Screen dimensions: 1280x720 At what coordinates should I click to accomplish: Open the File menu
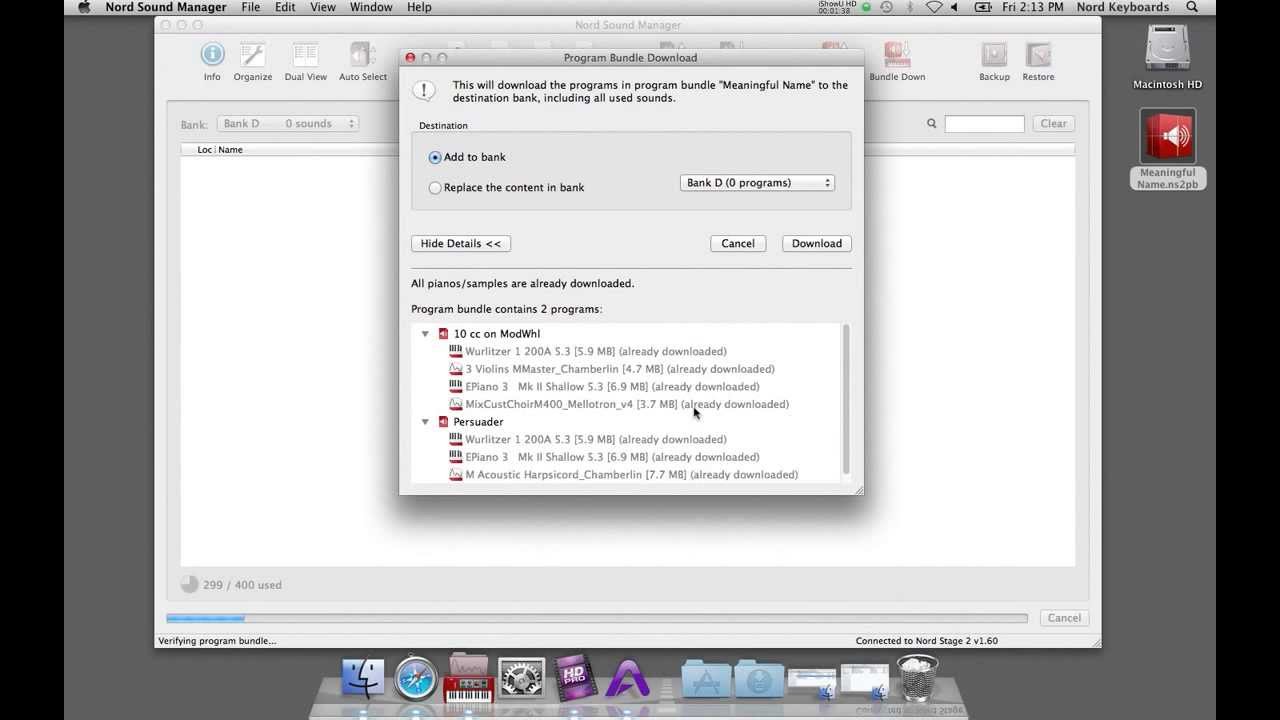(x=251, y=7)
